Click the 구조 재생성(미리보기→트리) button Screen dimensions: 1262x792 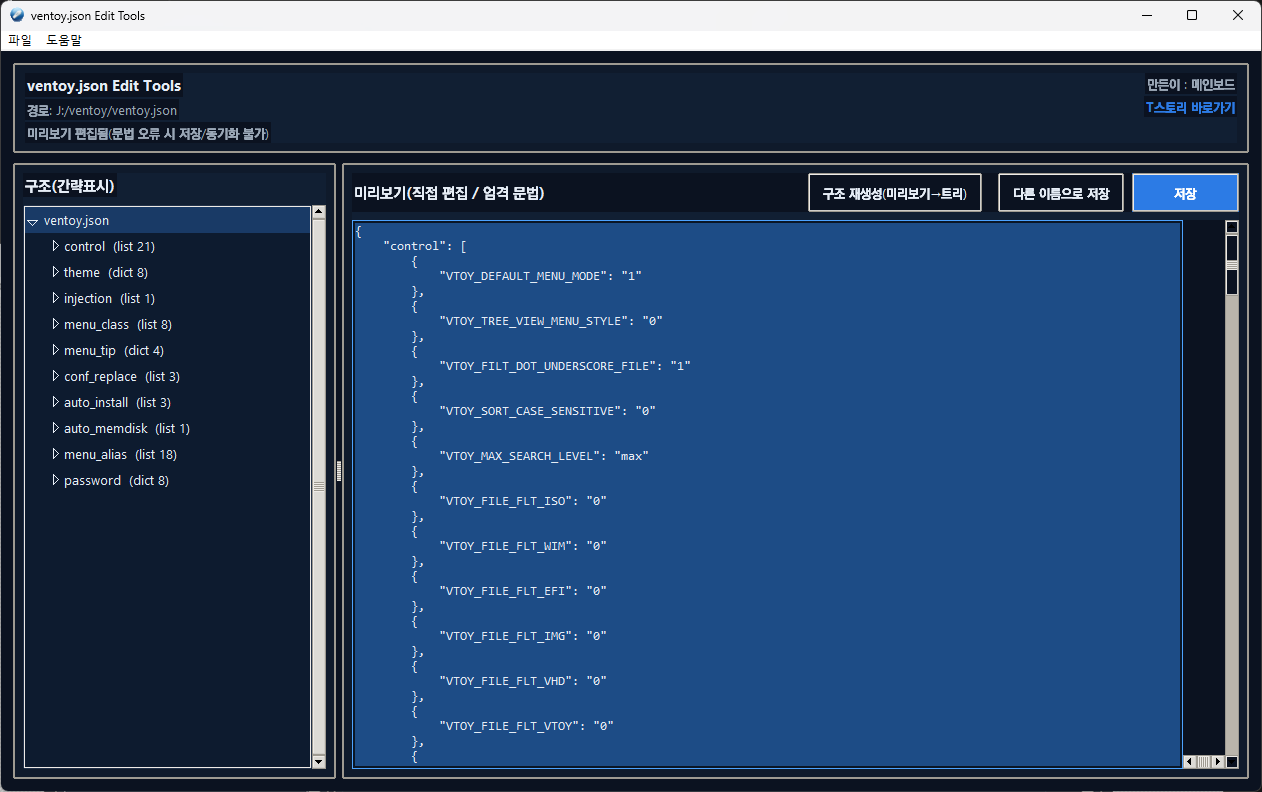coord(894,193)
